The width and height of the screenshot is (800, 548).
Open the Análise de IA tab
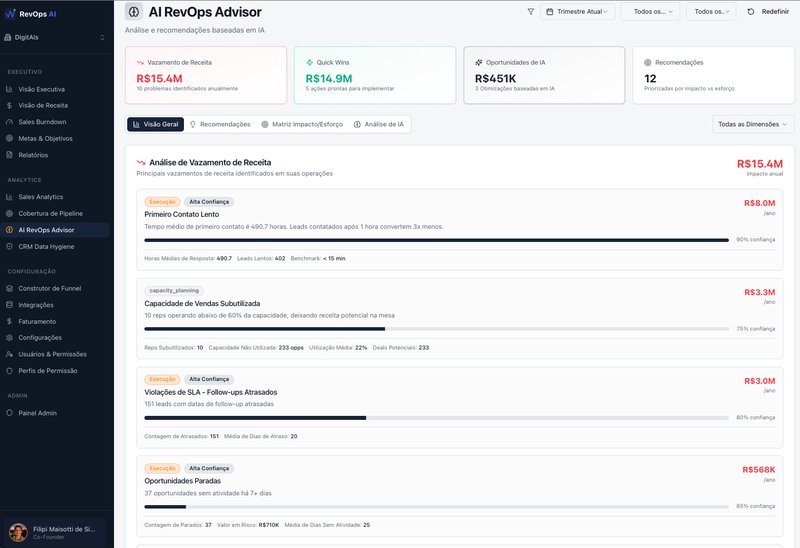click(379, 124)
